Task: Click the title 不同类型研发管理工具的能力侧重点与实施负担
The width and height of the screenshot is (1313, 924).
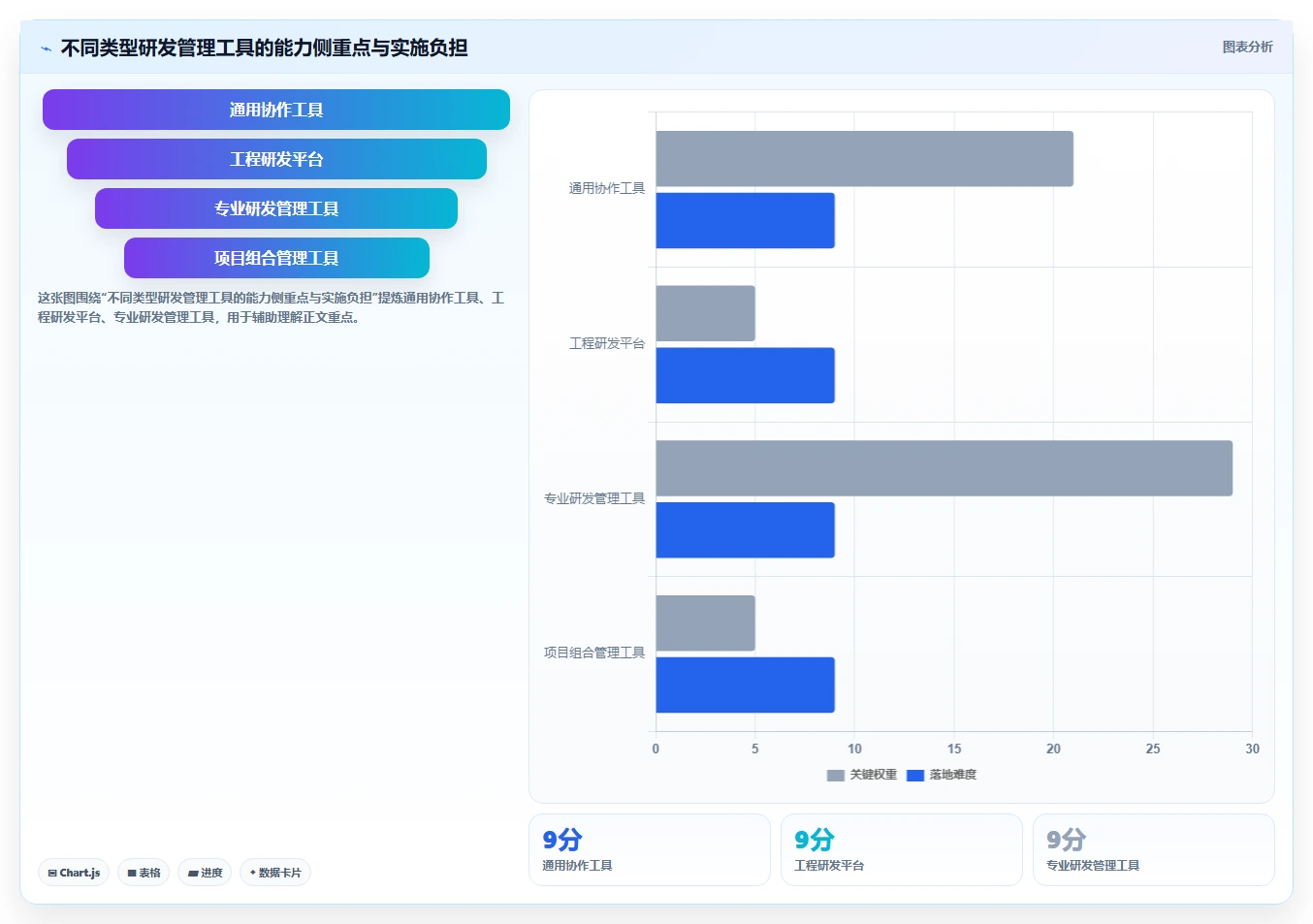Action: click(x=265, y=48)
